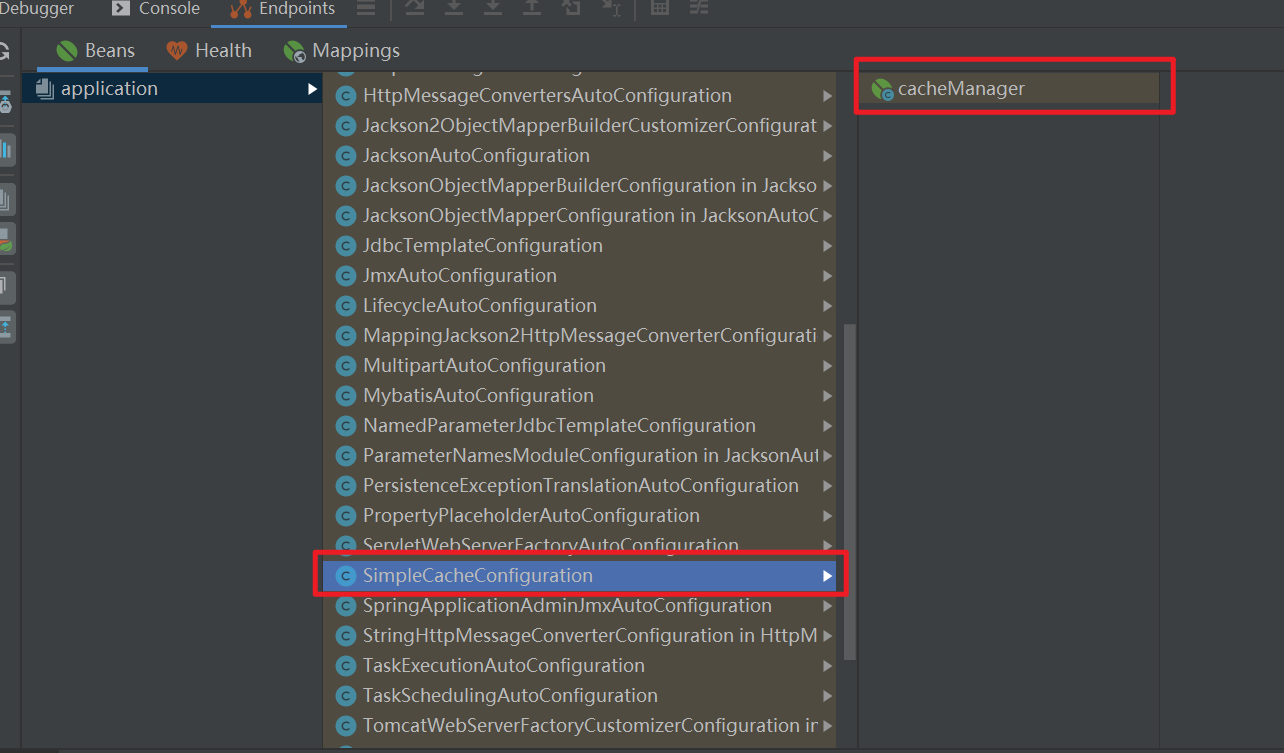Click the Step Out toolbar icon
Screen dimensions: 1284x753
pyautogui.click(x=531, y=8)
